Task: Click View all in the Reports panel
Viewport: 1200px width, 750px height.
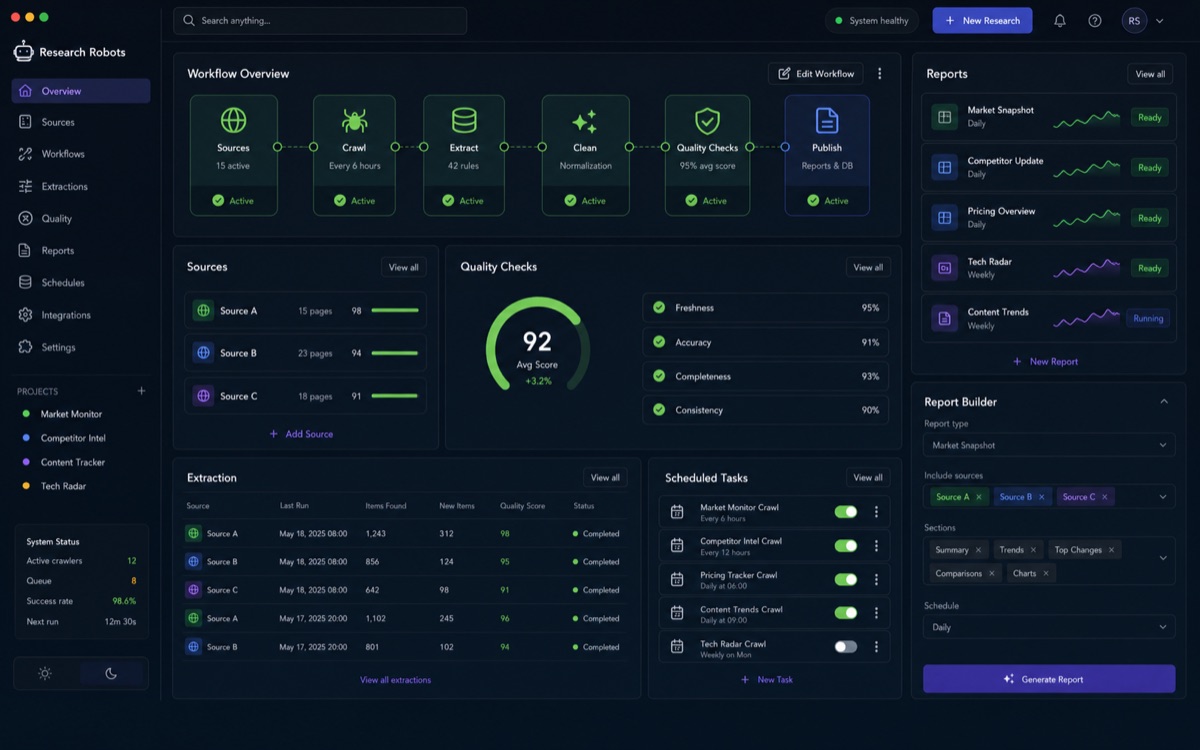Action: click(x=1150, y=74)
